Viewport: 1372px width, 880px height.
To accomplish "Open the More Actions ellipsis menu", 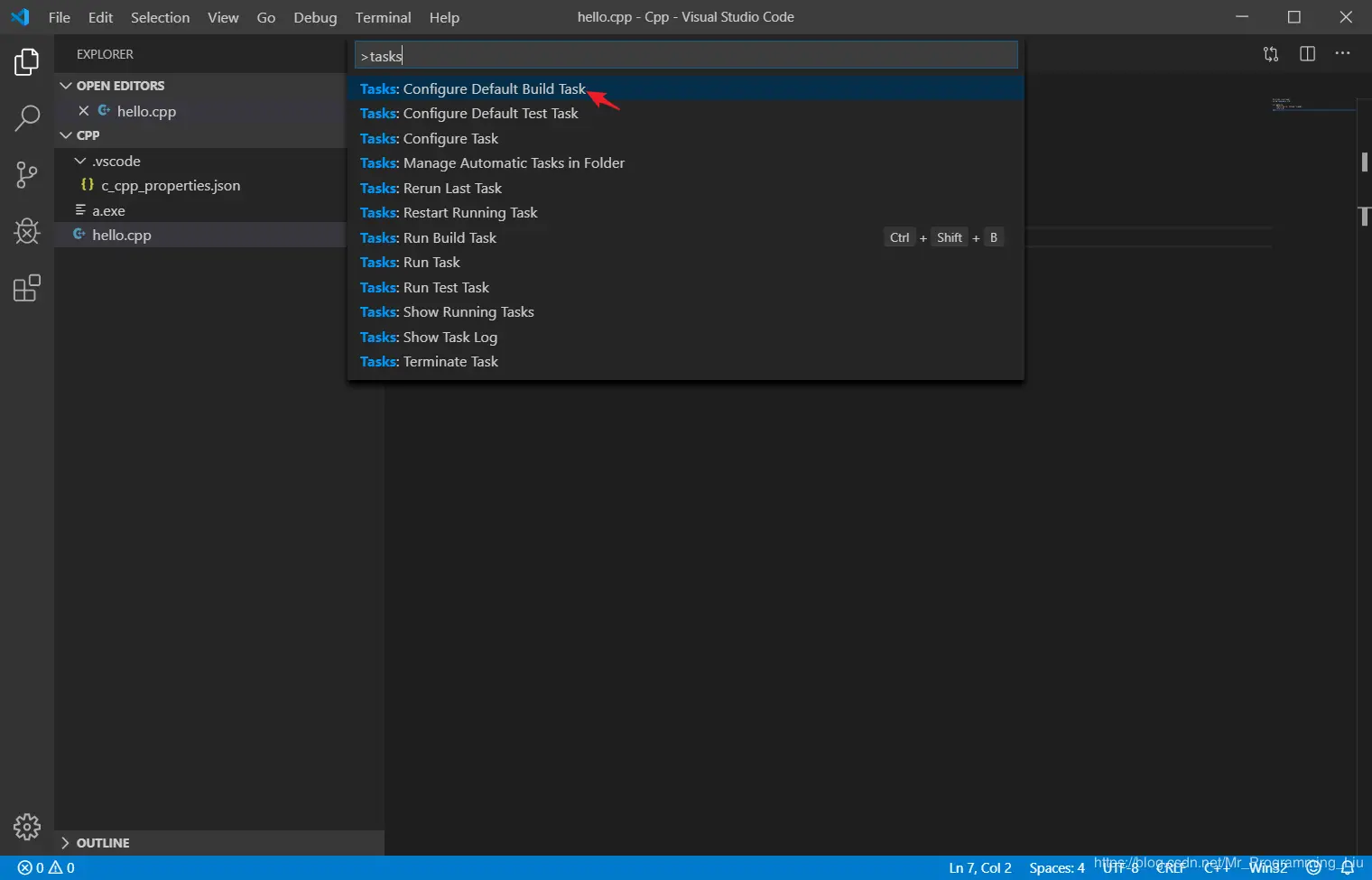I will [x=1343, y=54].
